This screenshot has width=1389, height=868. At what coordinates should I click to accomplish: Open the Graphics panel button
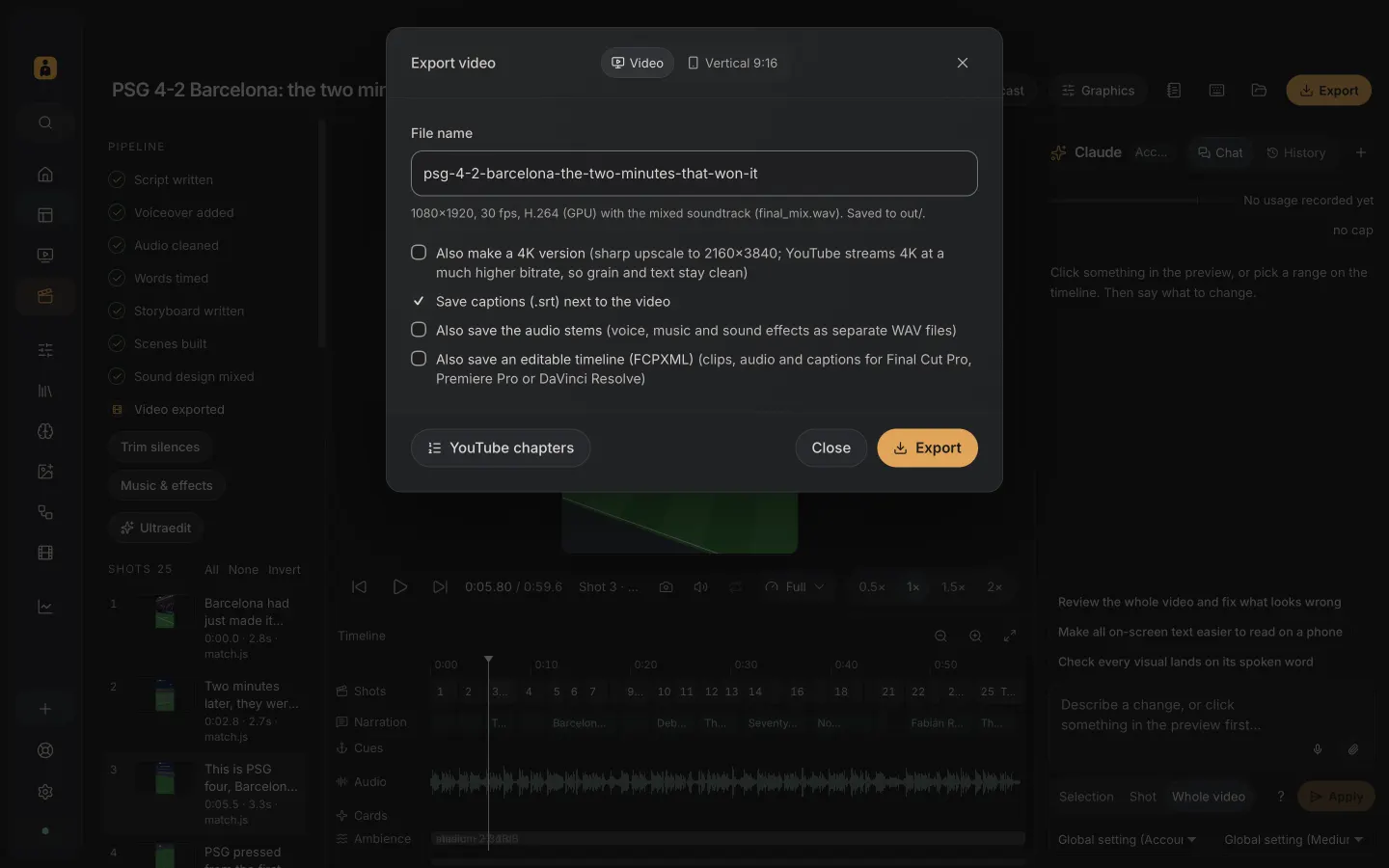(1098, 91)
